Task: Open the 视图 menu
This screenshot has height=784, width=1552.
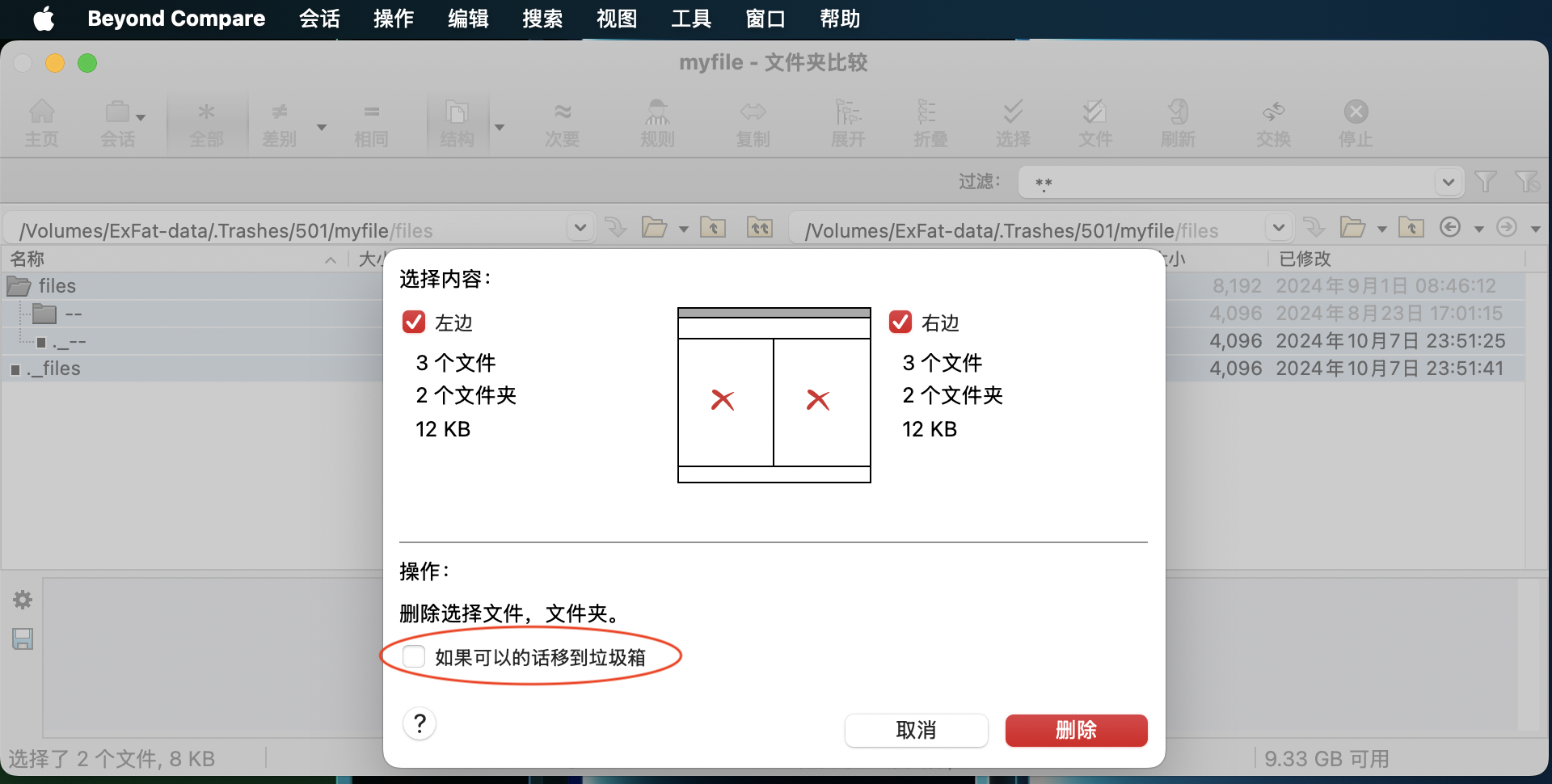Action: click(x=618, y=19)
